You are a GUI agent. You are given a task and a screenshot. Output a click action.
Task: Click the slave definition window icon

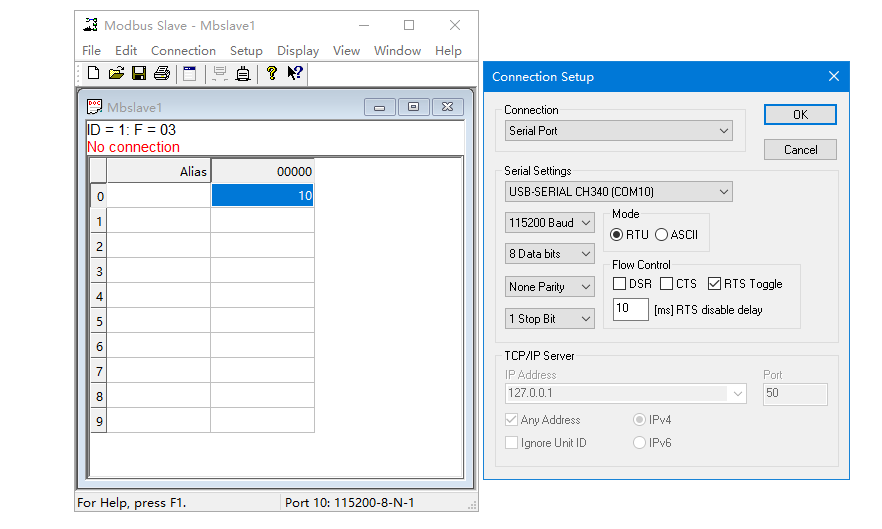[190, 73]
